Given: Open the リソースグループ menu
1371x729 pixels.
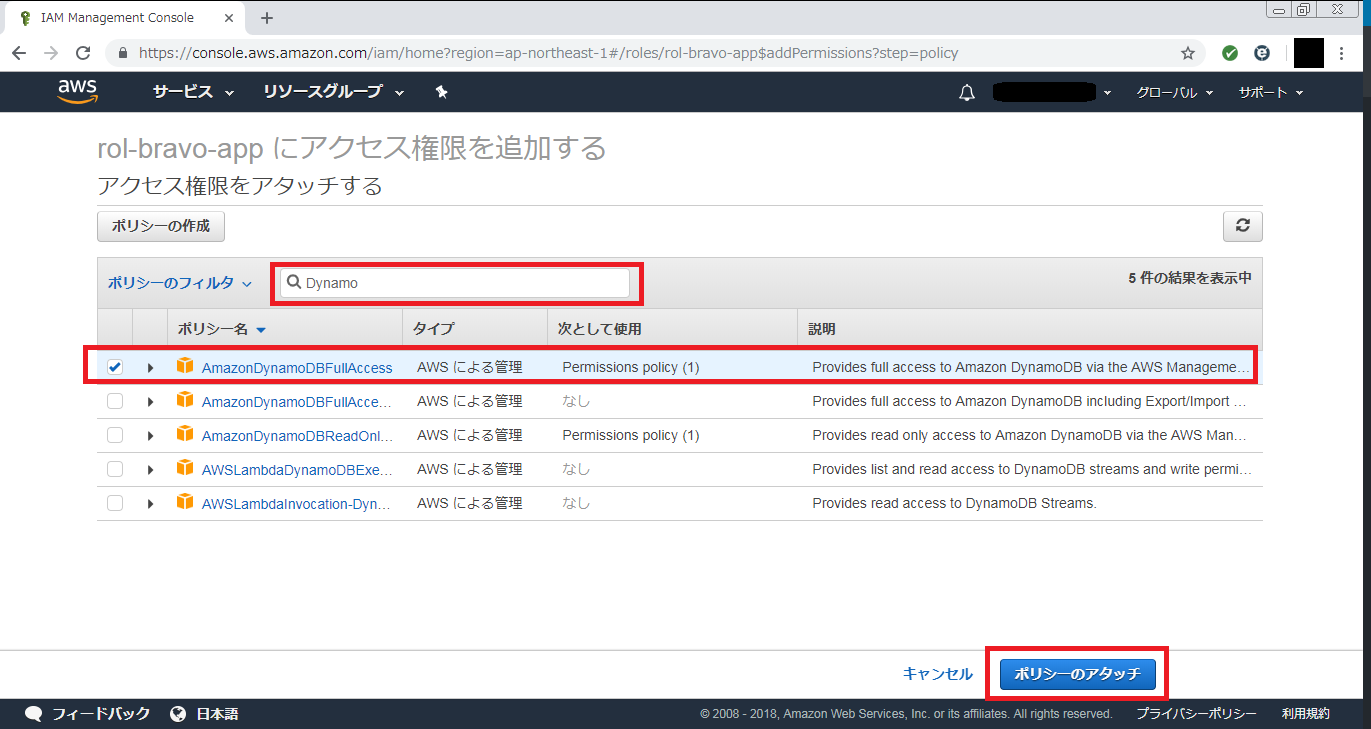Looking at the screenshot, I should 332,92.
